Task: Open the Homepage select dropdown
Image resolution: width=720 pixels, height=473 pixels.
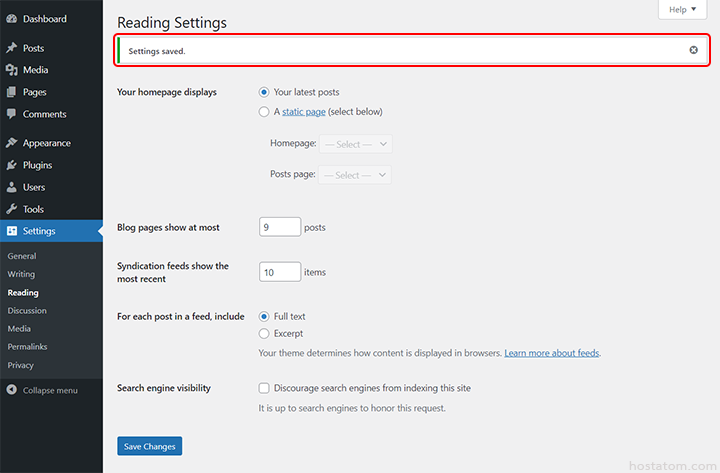Action: (x=356, y=144)
